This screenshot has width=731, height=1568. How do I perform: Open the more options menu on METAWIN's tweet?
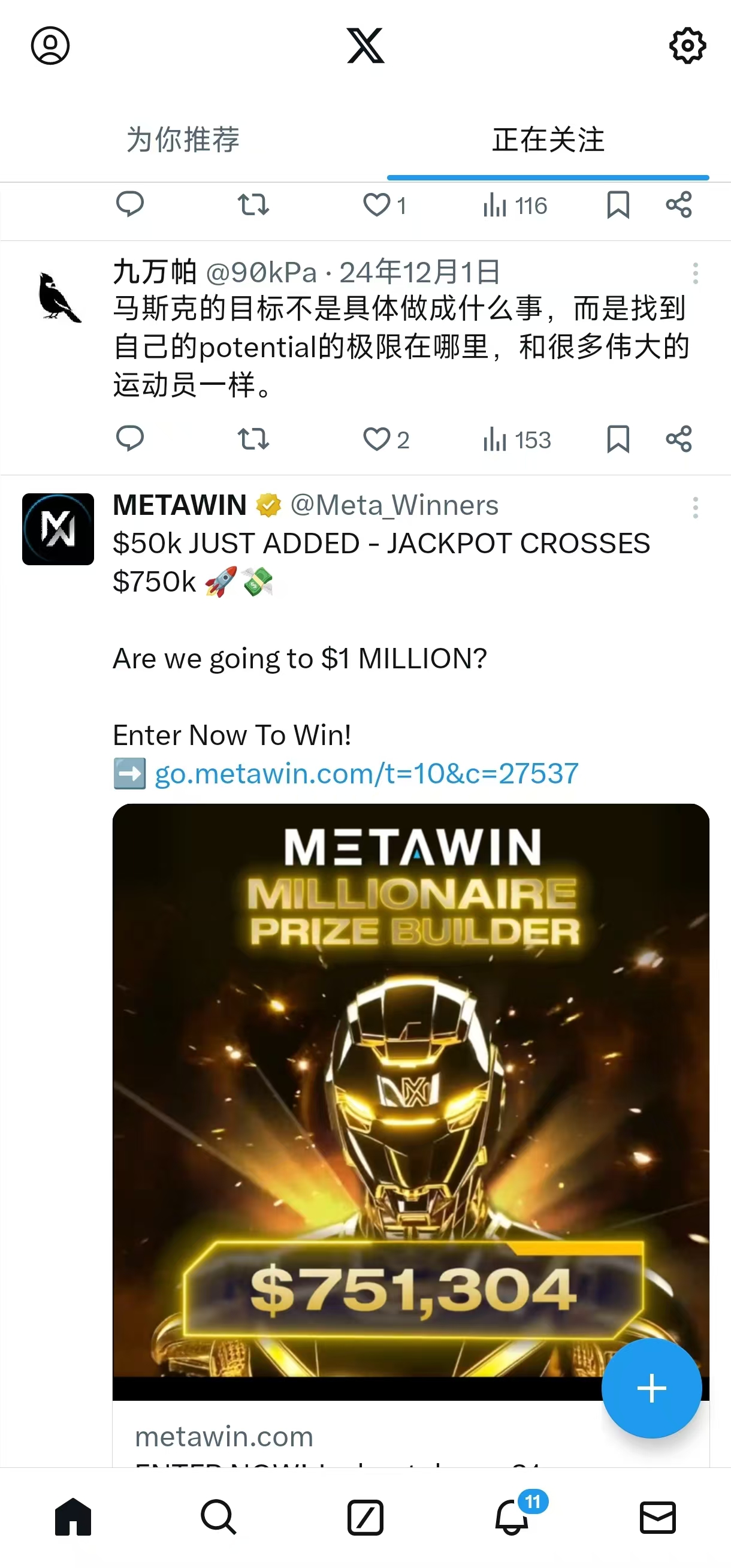[x=695, y=508]
